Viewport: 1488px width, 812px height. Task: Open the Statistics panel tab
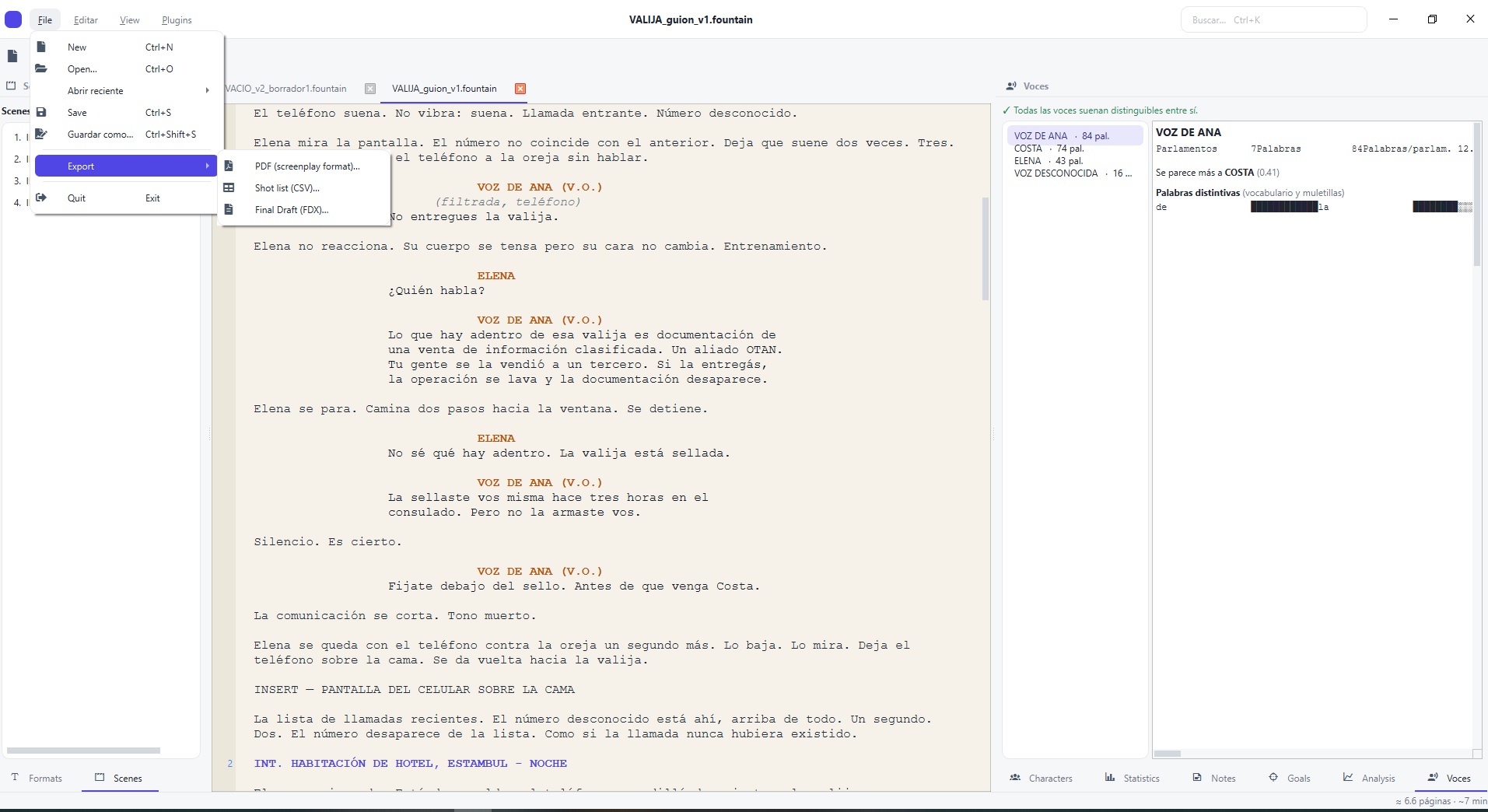(x=1132, y=778)
